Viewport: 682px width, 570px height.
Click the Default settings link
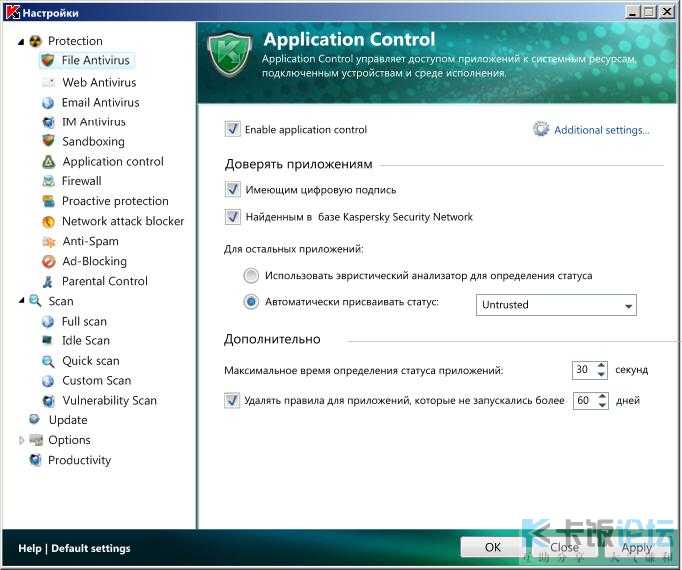point(91,549)
